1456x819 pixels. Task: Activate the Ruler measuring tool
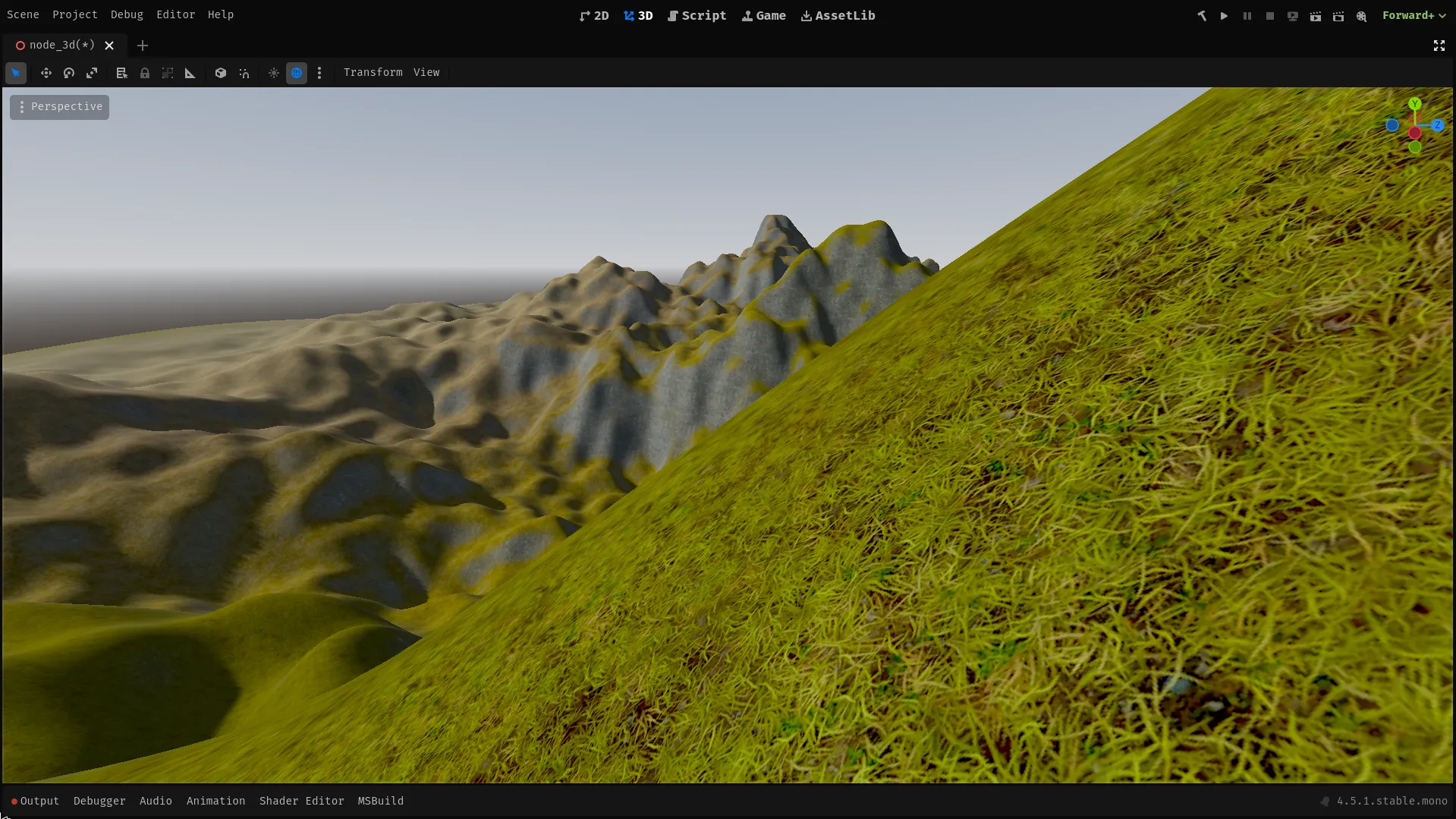tap(190, 73)
